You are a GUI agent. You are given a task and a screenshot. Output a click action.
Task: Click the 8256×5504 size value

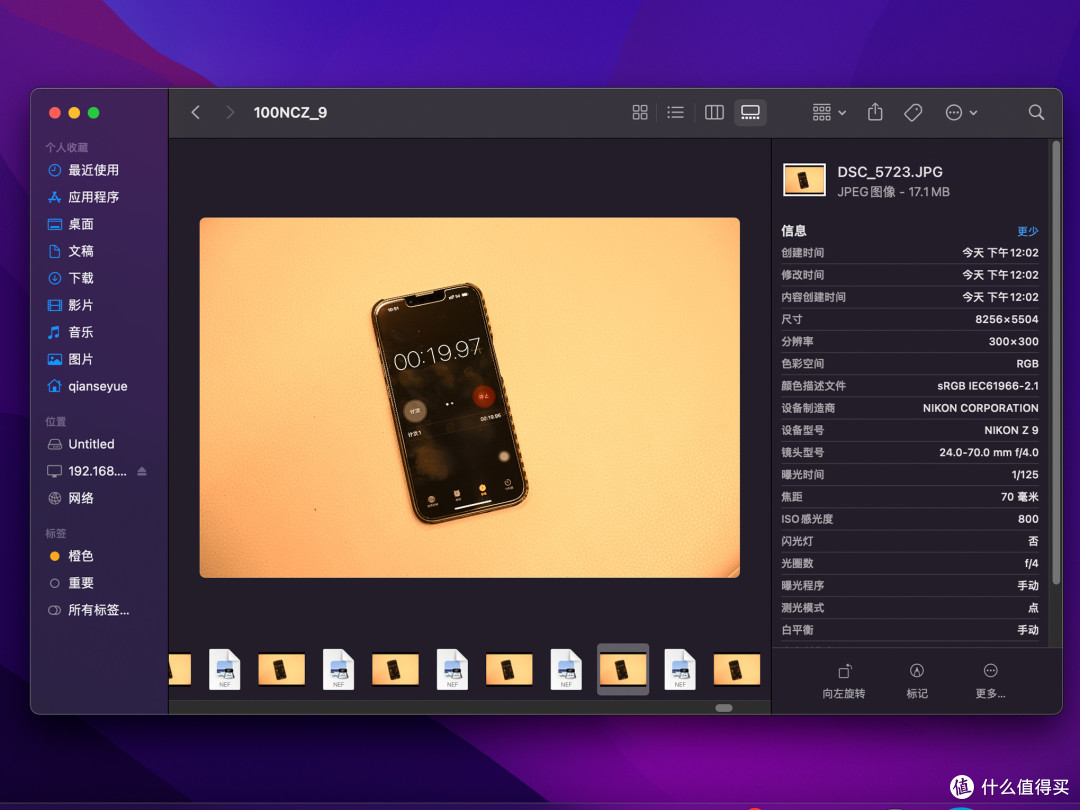[1006, 320]
